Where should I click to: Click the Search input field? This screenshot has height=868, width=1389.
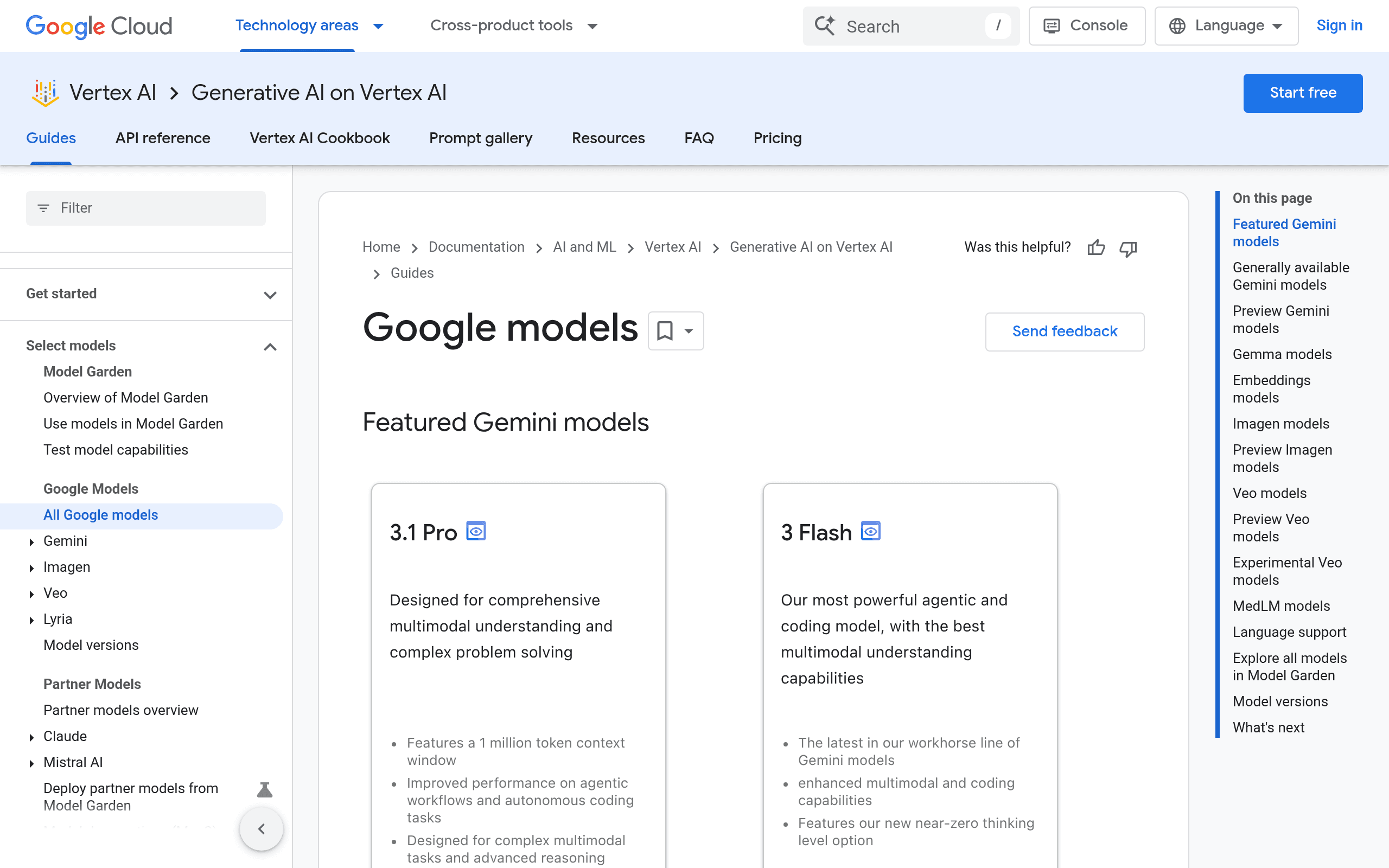pyautogui.click(x=911, y=26)
